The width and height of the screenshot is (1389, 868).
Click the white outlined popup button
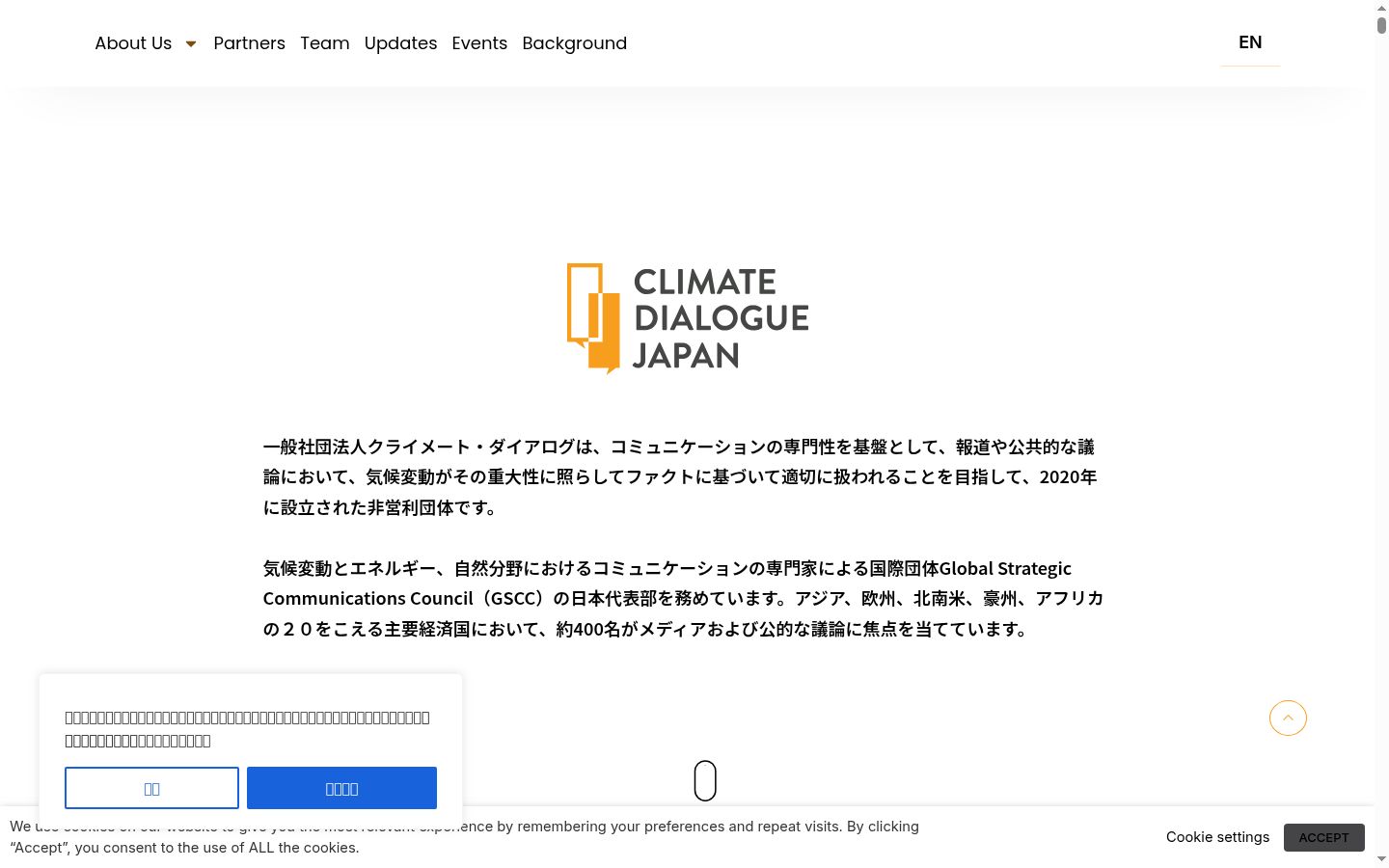[x=151, y=788]
